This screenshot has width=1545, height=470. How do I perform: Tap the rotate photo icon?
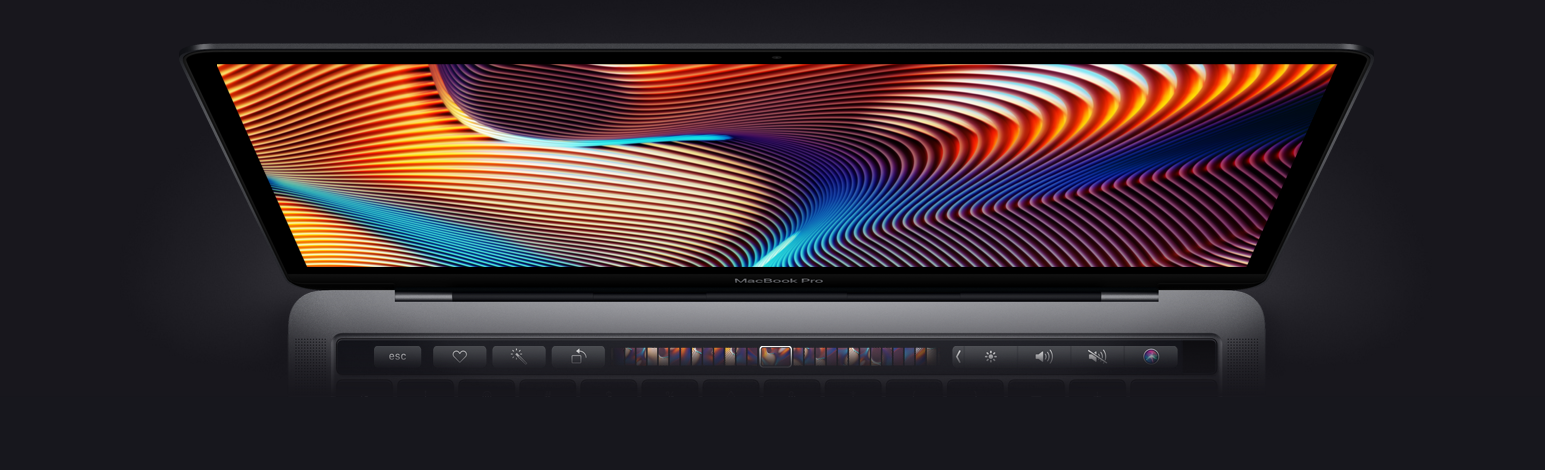[578, 356]
